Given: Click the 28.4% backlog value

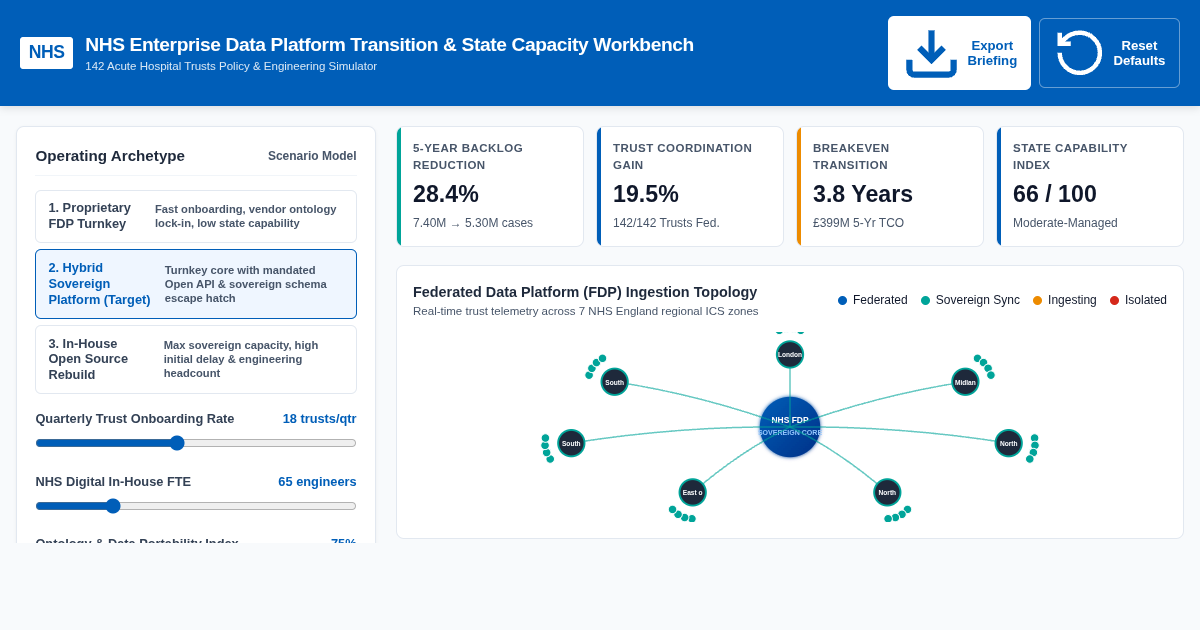Looking at the screenshot, I should 446,194.
